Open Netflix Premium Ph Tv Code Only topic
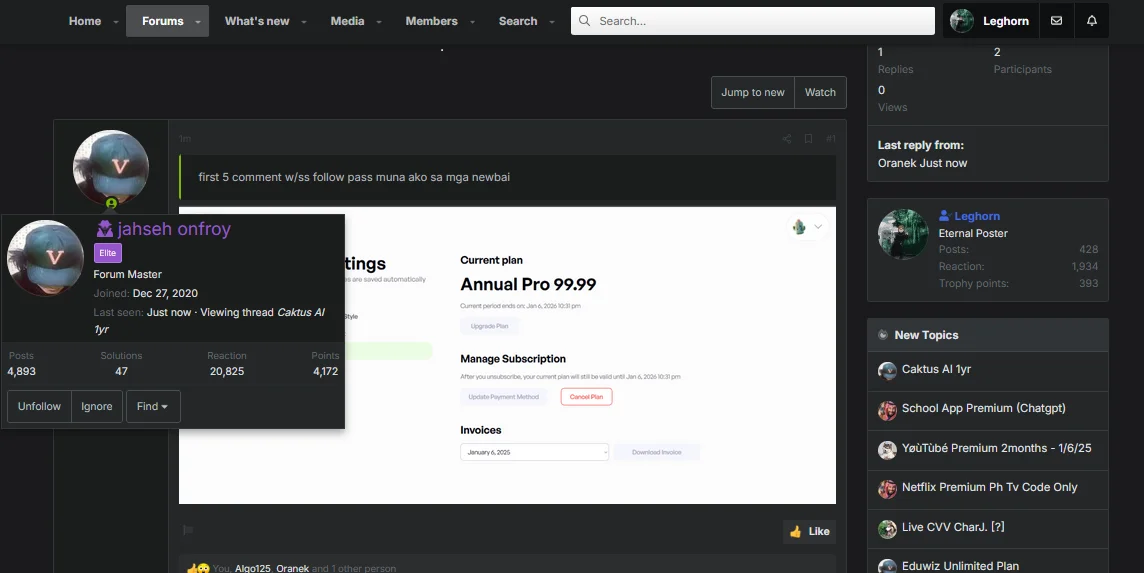Viewport: 1144px width, 573px height. point(989,488)
